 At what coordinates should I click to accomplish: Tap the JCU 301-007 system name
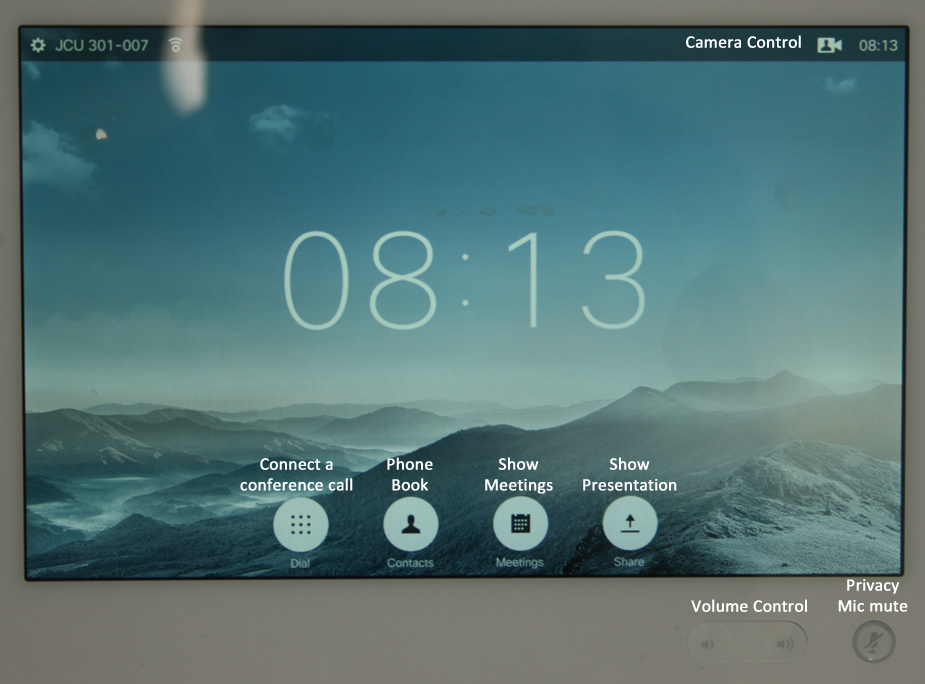click(101, 45)
